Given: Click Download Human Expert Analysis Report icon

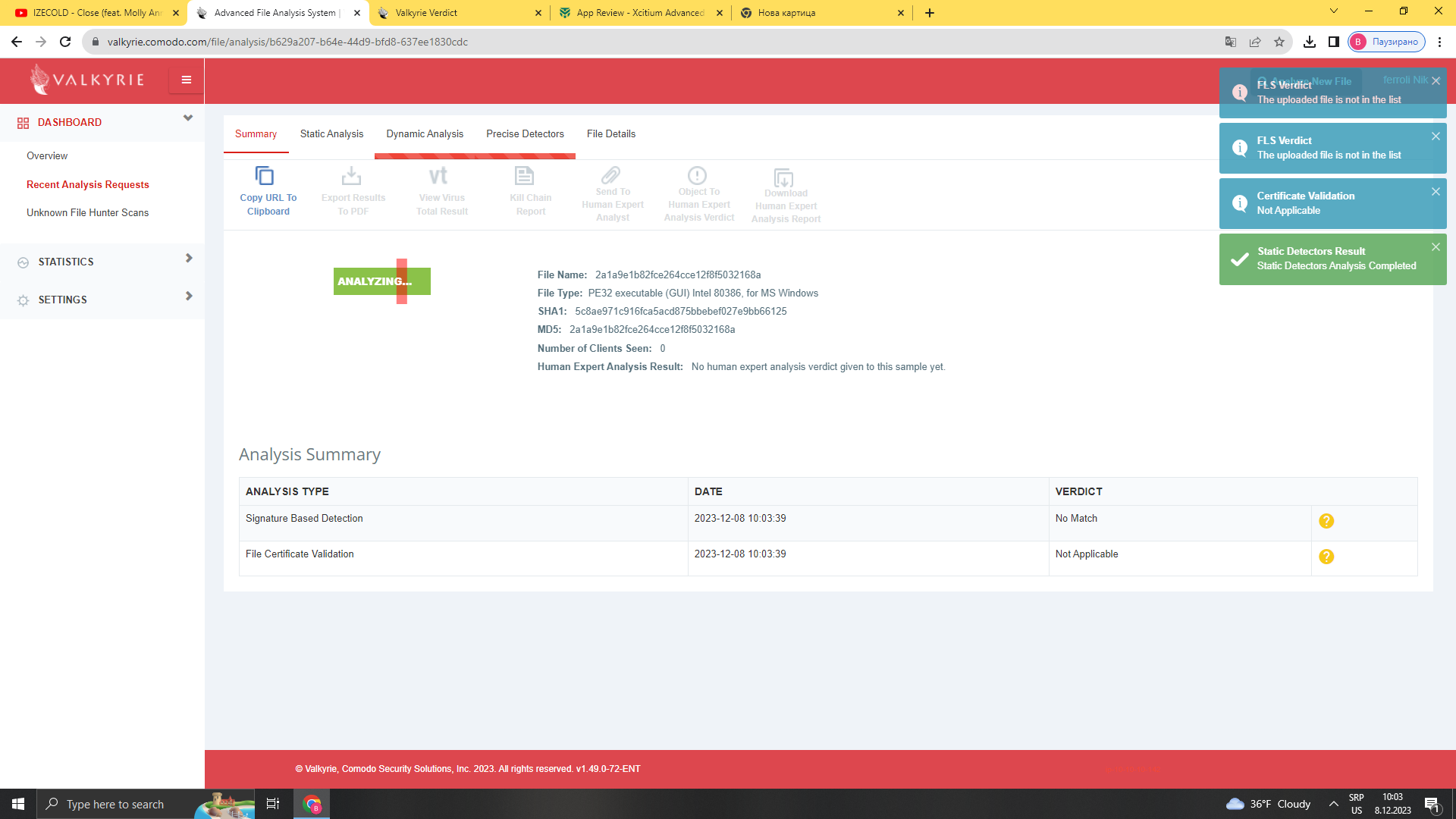Looking at the screenshot, I should (784, 177).
